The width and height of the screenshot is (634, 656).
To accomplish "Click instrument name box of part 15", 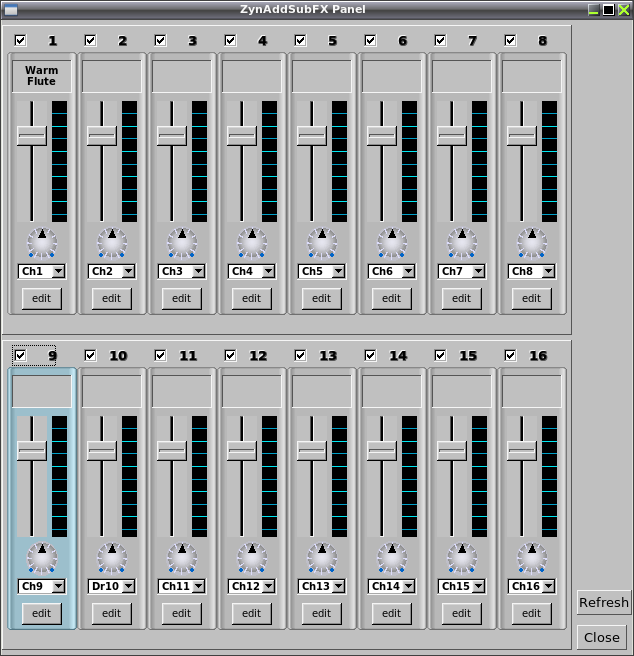I will [462, 391].
